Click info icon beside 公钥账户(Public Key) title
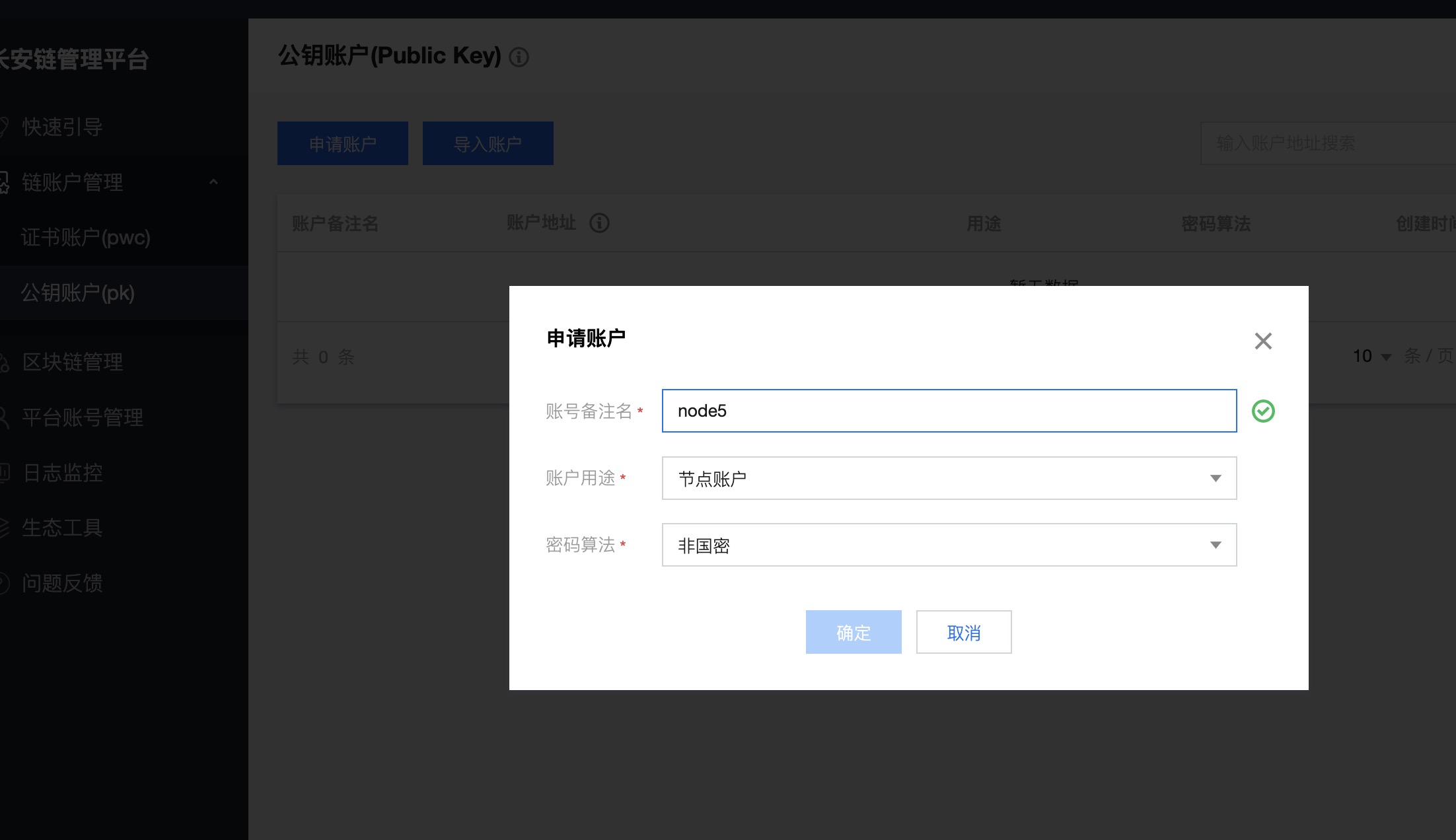 coord(519,57)
